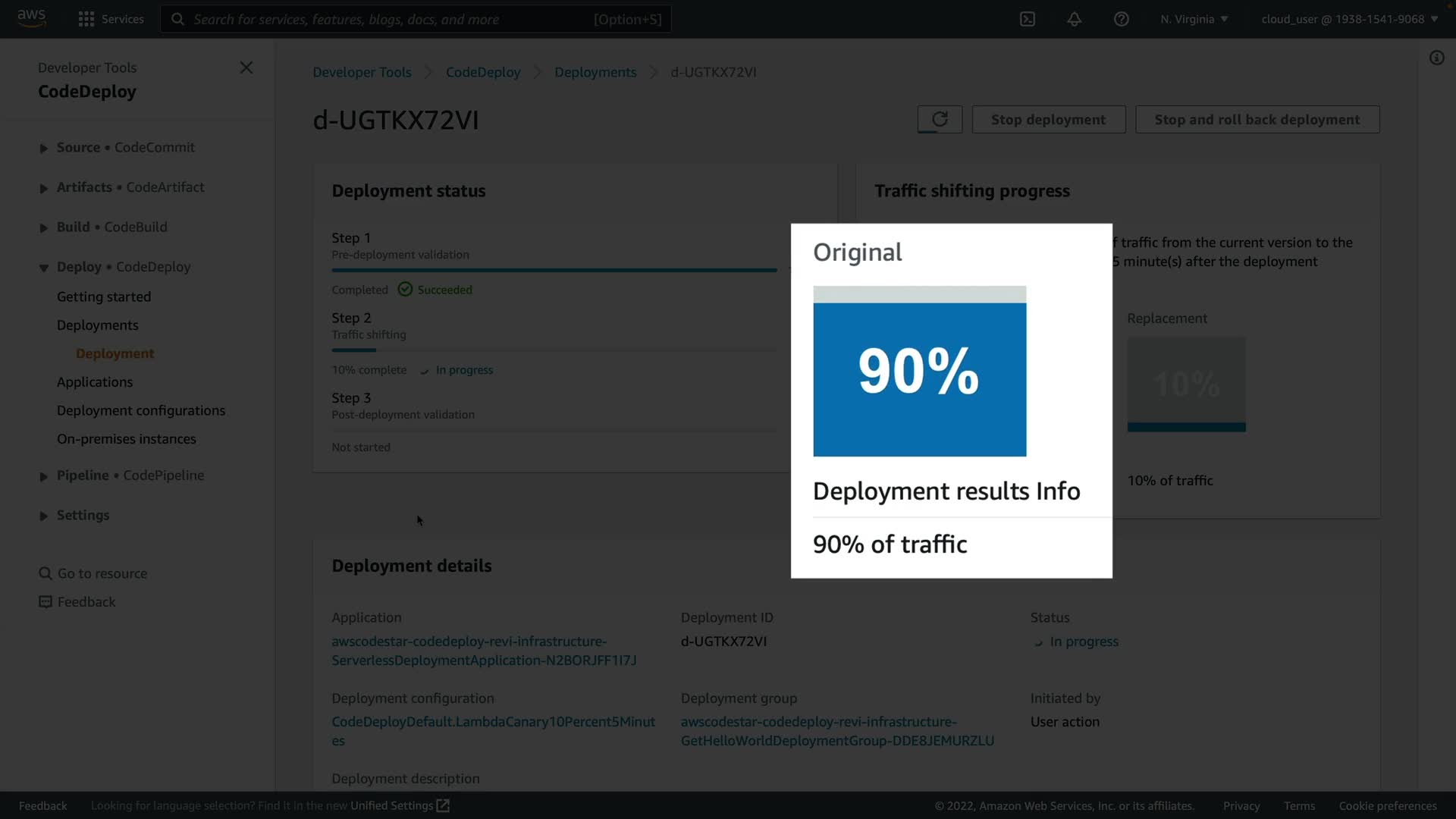
Task: Click the AWS logo home icon
Action: pos(31,18)
